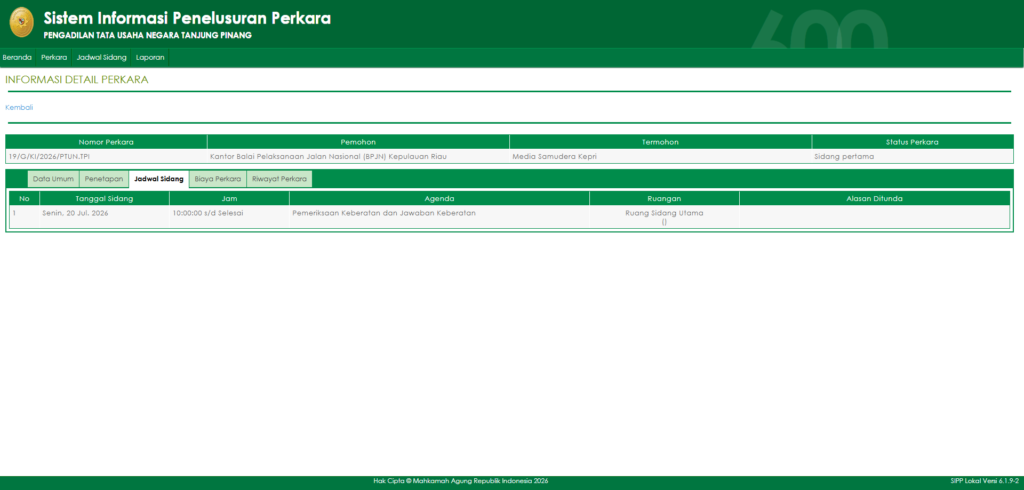The width and height of the screenshot is (1024, 490).
Task: Click the court emblem logo
Action: (22, 23)
